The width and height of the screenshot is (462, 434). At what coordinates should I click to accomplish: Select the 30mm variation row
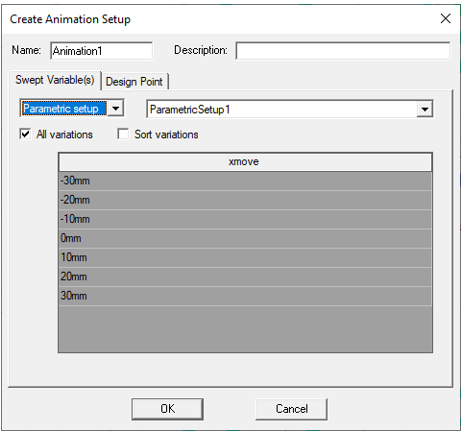pyautogui.click(x=245, y=296)
